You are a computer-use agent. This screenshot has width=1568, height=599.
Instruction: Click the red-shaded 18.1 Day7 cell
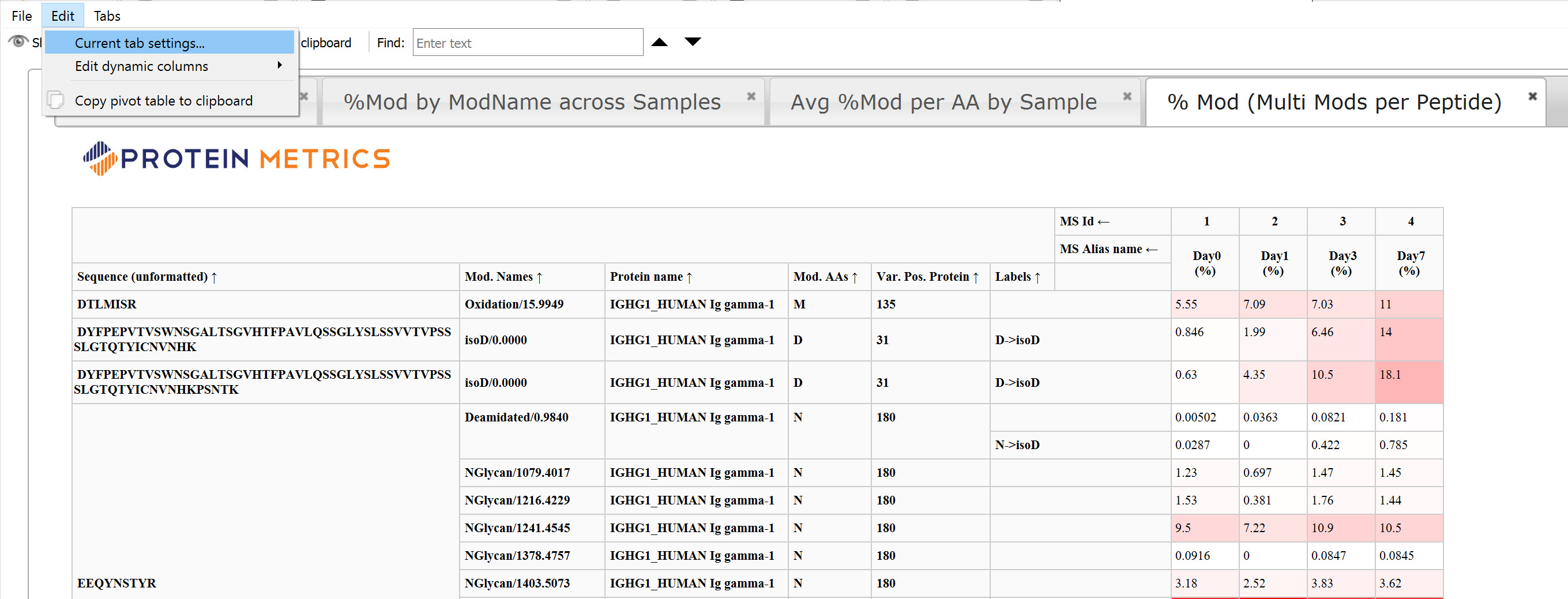[1408, 382]
